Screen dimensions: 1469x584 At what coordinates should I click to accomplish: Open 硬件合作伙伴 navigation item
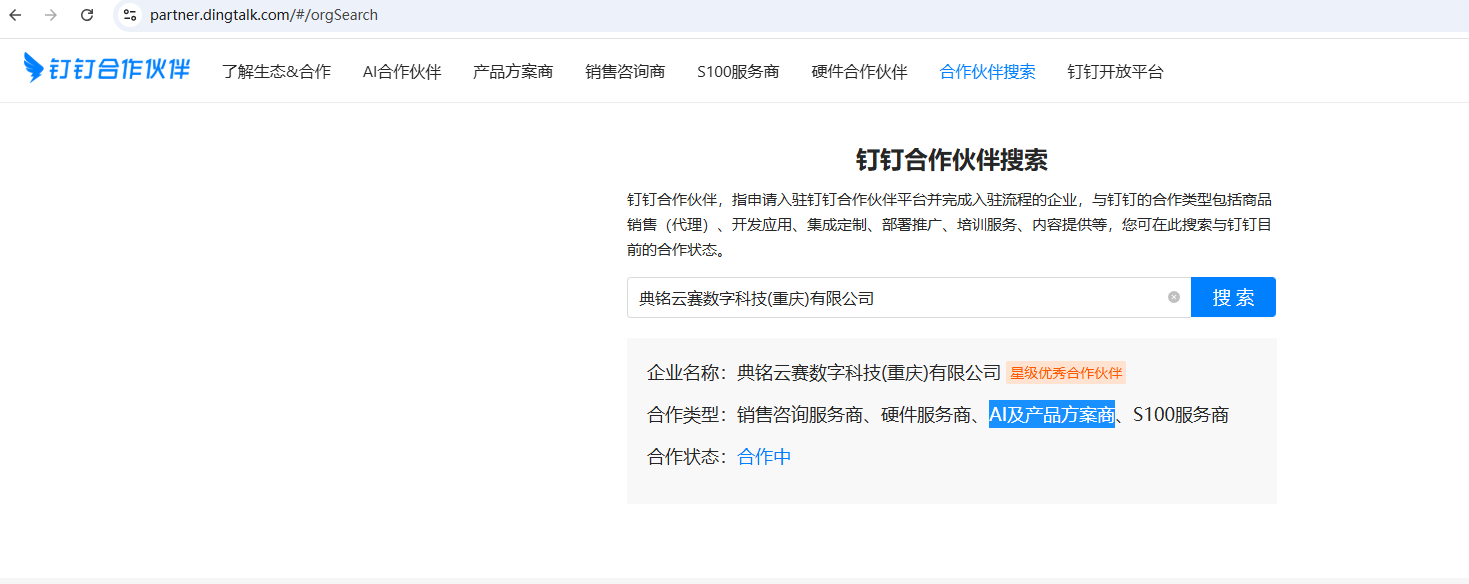pos(859,72)
